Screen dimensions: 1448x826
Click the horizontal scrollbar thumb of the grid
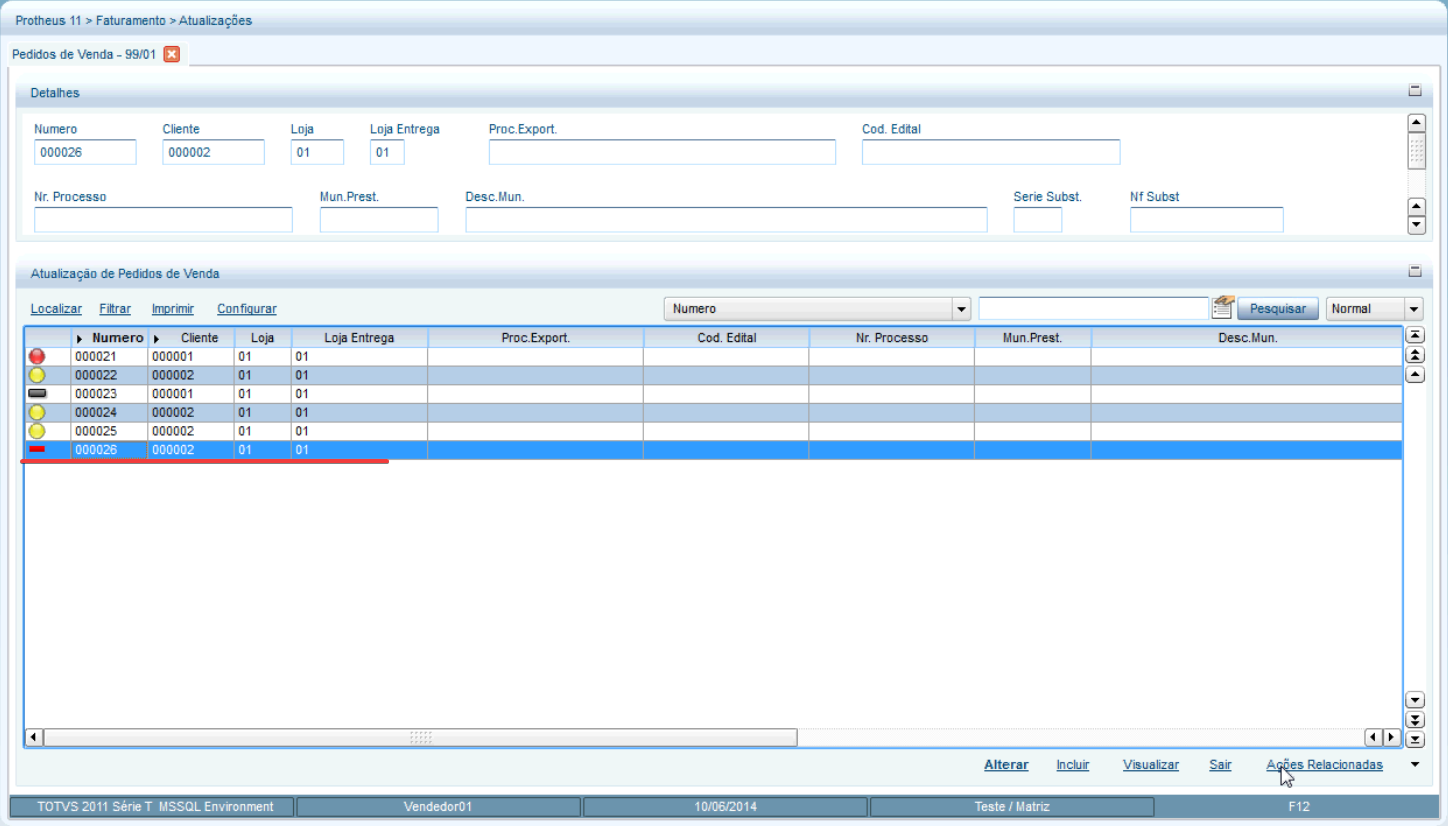(x=420, y=738)
